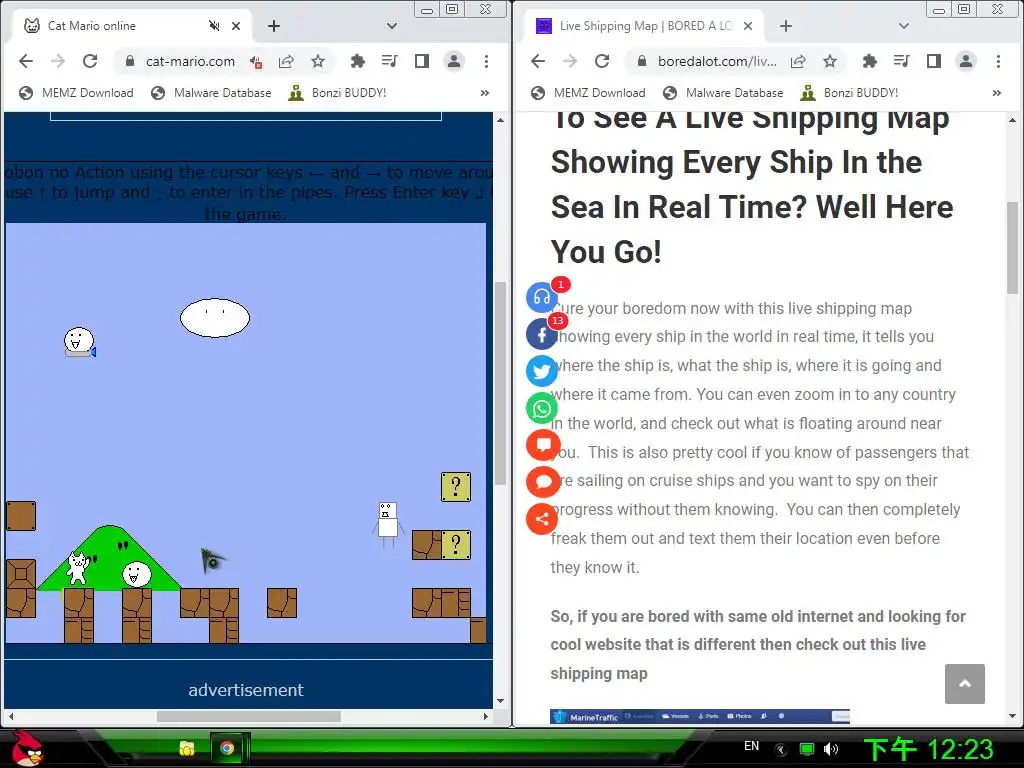The width and height of the screenshot is (1024, 768).
Task: Share the boredalot.com page
Action: (798, 61)
